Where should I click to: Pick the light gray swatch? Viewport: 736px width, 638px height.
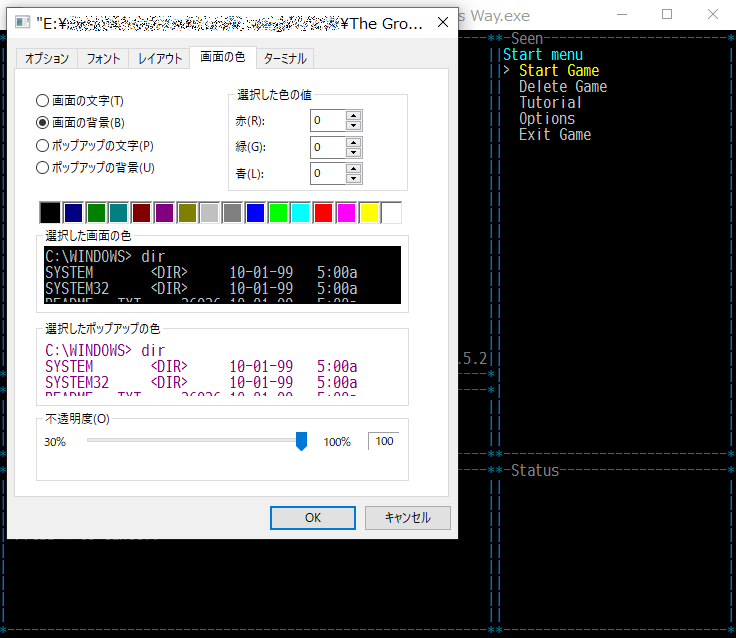point(209,213)
